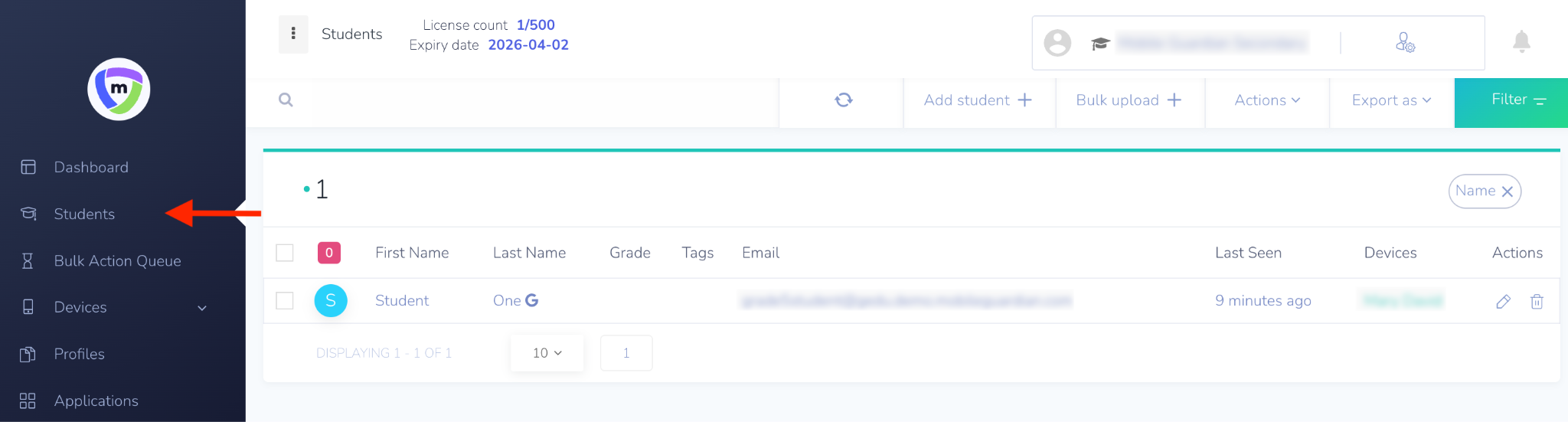Screen dimensions: 1568x422
Task: Click the pencil edit icon for Student One
Action: coord(1503,302)
